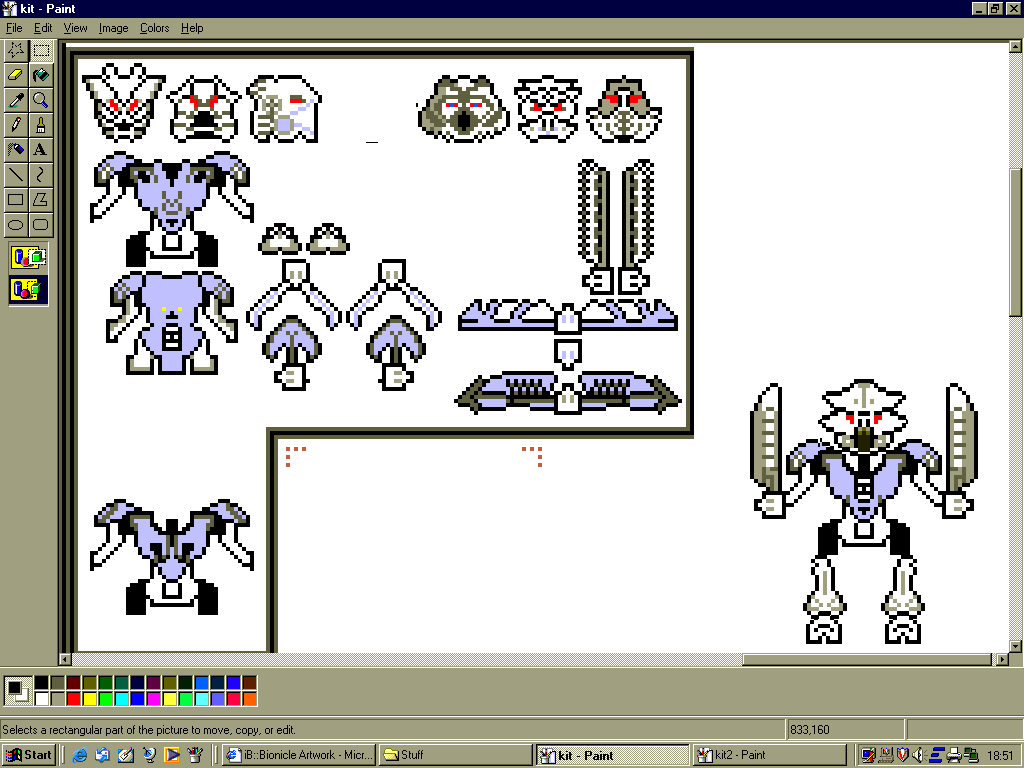Click the horizontal scrollbar right arrow
The width and height of the screenshot is (1024, 768).
coord(1002,660)
